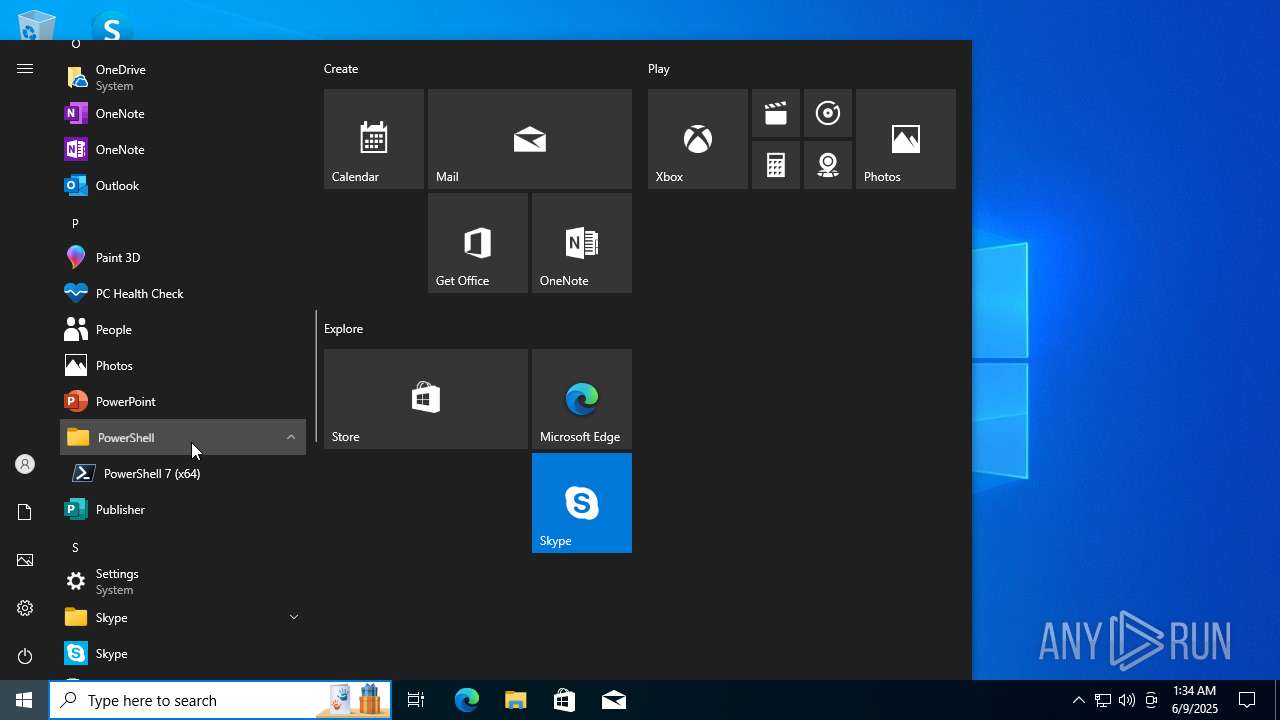
Task: Launch Outlook from the app list
Action: tap(183, 185)
